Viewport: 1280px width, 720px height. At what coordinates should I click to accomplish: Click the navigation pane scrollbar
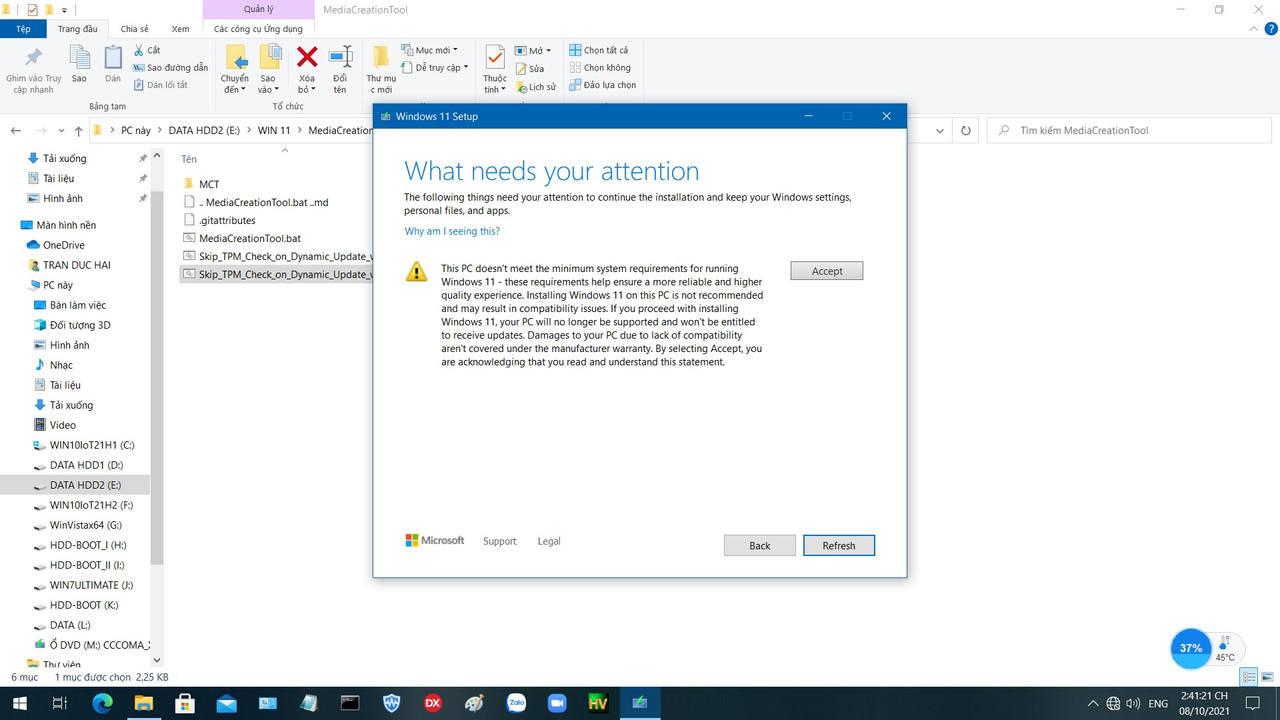tap(156, 380)
